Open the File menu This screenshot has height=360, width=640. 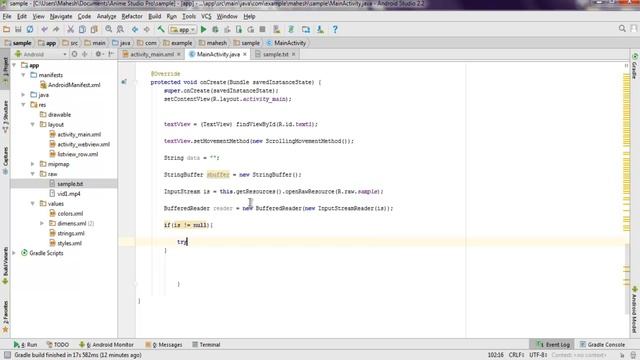[7, 16]
